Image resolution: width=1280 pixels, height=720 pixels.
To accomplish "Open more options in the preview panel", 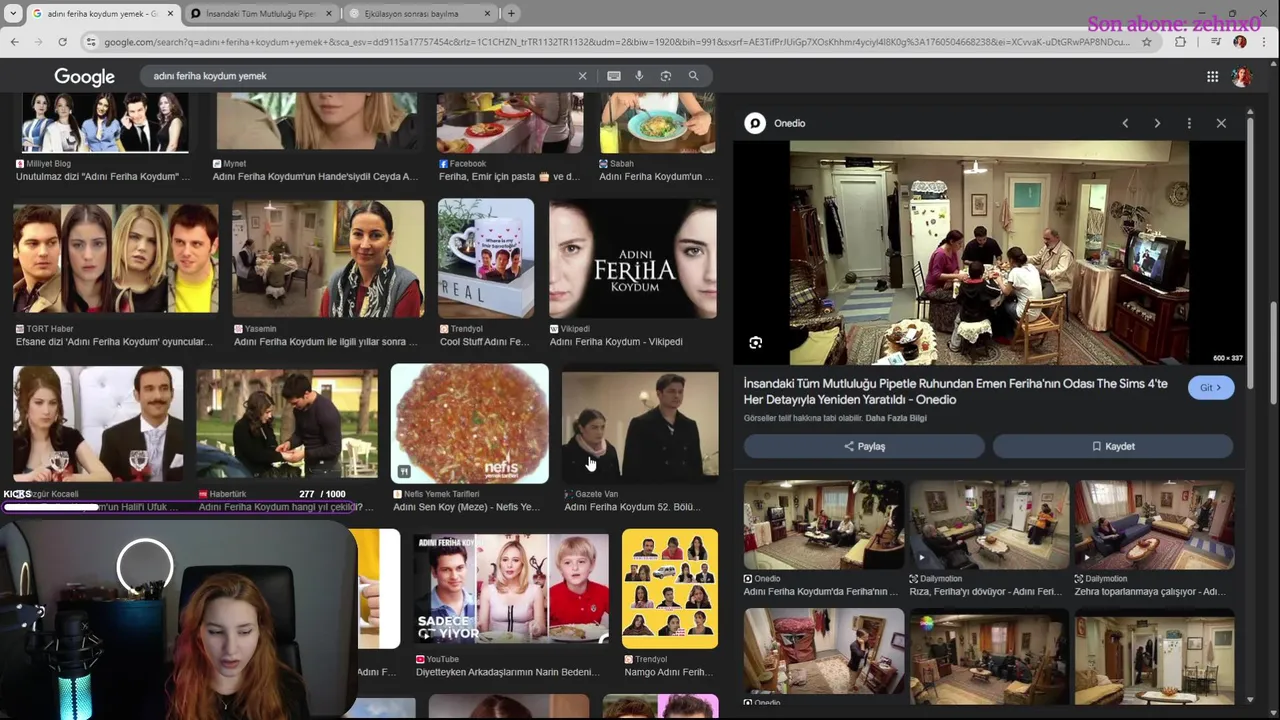I will 1189,123.
